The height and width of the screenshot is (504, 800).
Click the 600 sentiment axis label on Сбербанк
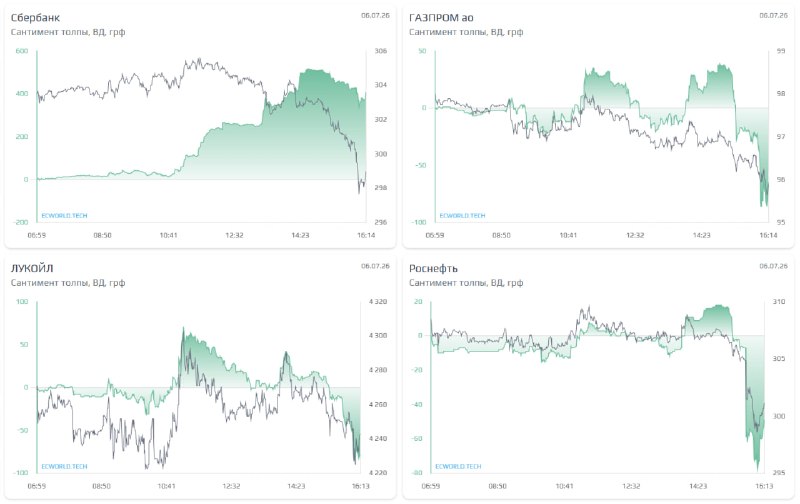(22, 51)
